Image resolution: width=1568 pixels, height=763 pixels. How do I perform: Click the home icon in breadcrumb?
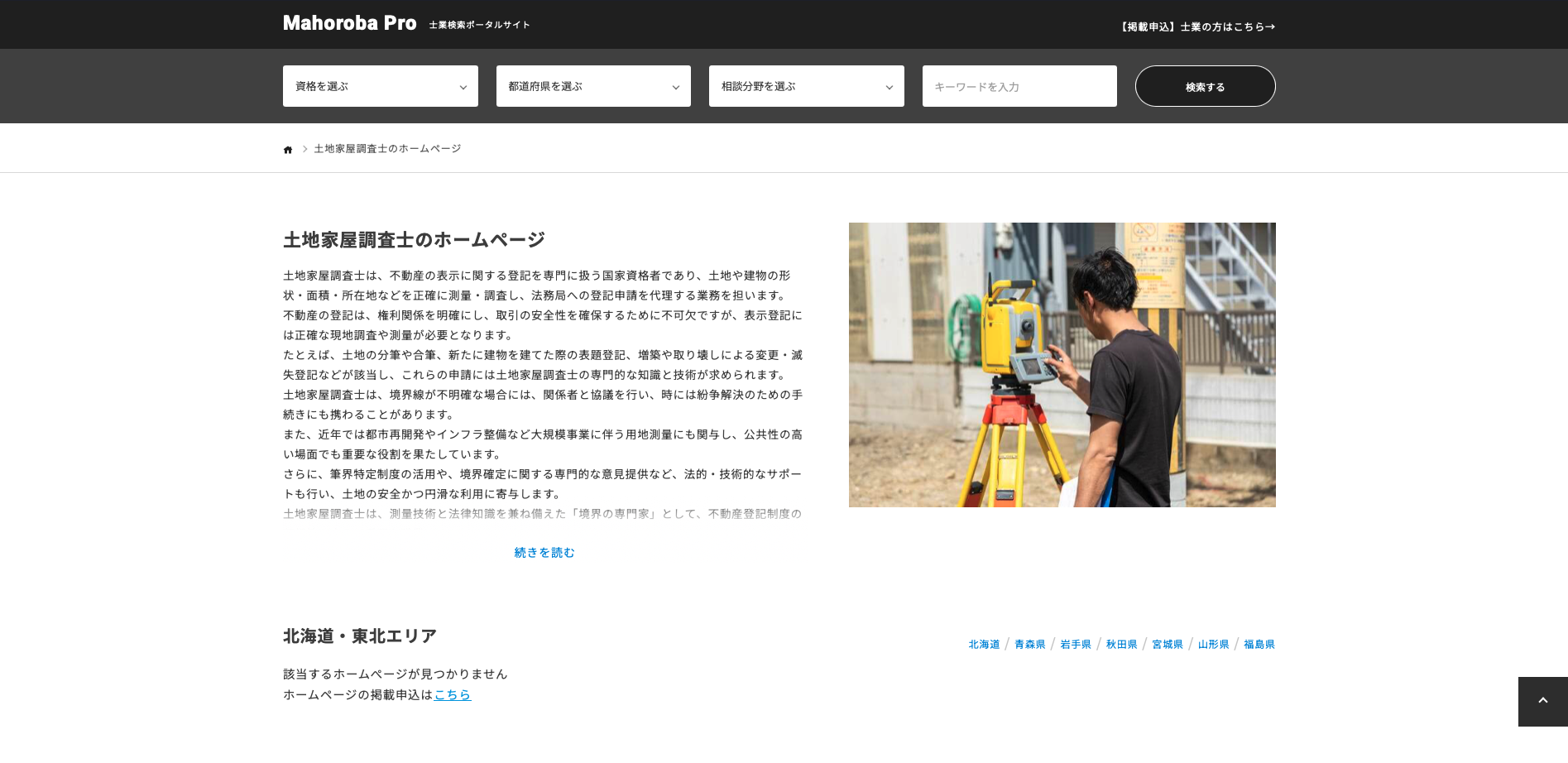click(288, 150)
